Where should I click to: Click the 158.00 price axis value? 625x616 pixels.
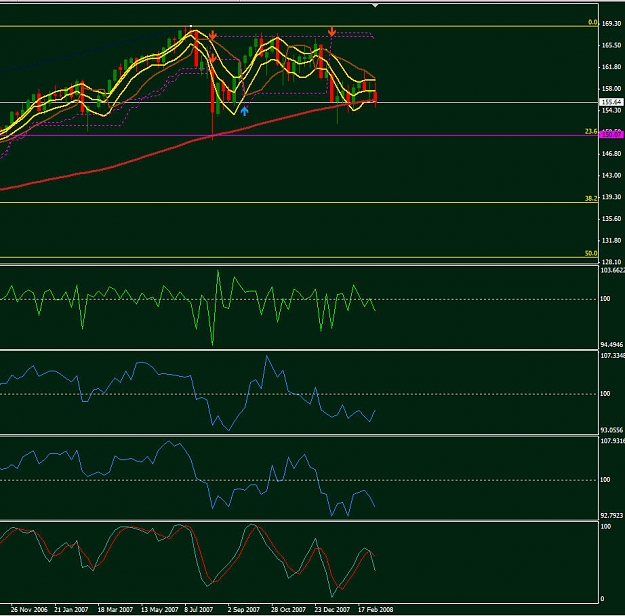point(611,89)
